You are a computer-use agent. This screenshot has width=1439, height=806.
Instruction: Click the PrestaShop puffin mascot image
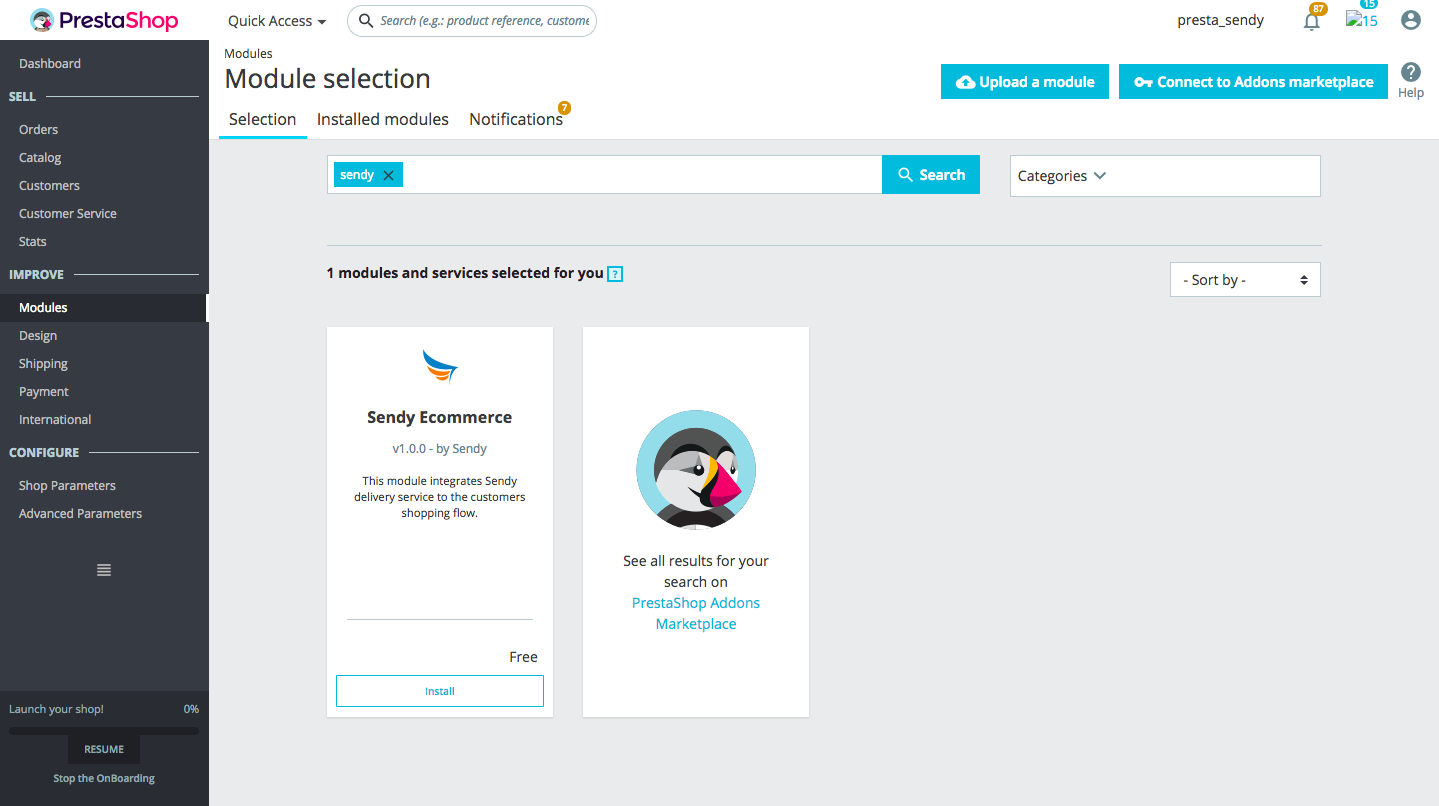[x=696, y=469]
